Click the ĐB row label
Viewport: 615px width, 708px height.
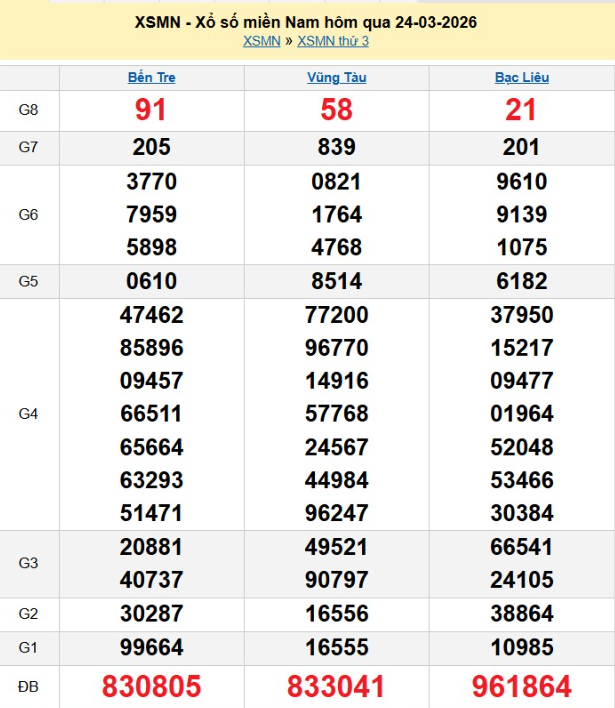(28, 687)
